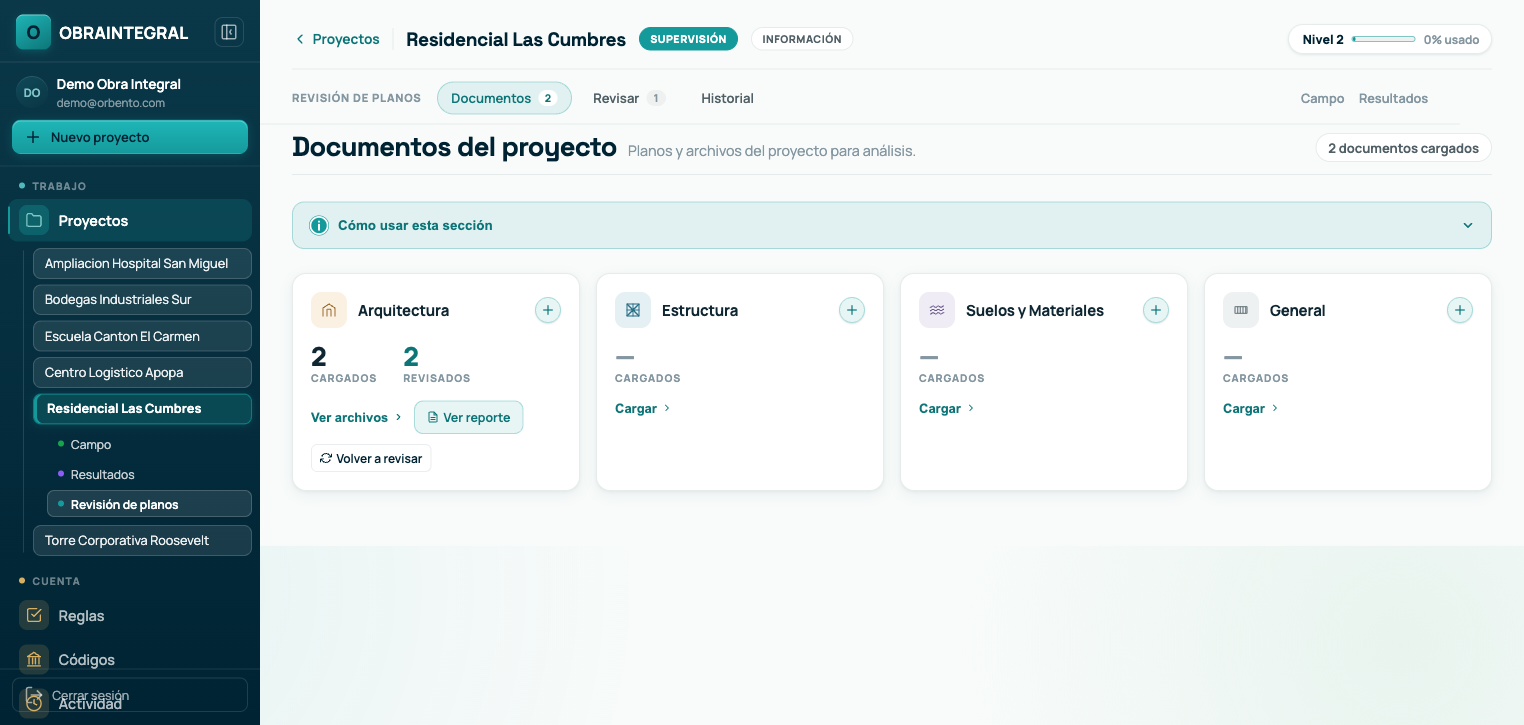Screen dimensions: 1524x725
Task: Go back to Proyectos with the chevron
Action: pyautogui.click(x=299, y=39)
